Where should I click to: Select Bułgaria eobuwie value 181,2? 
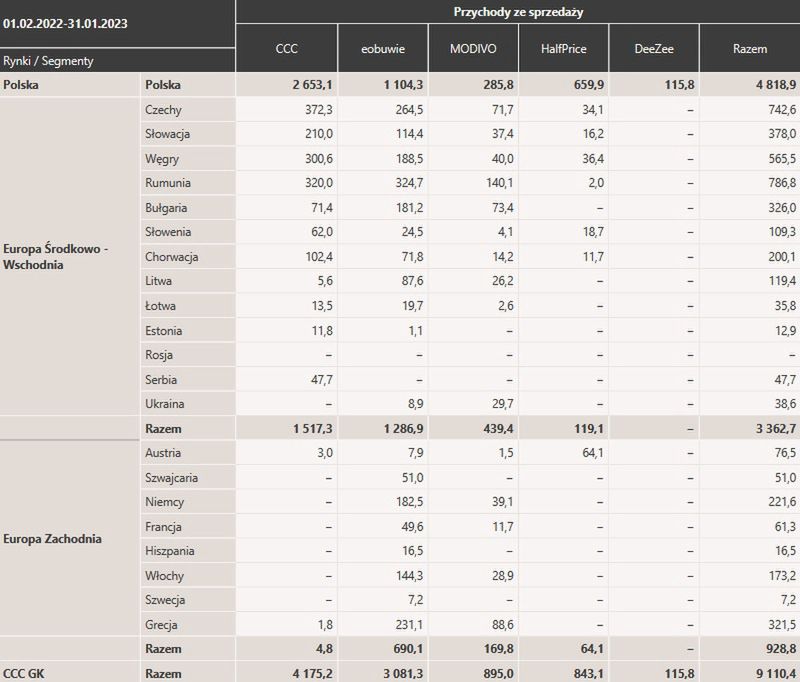click(x=409, y=208)
